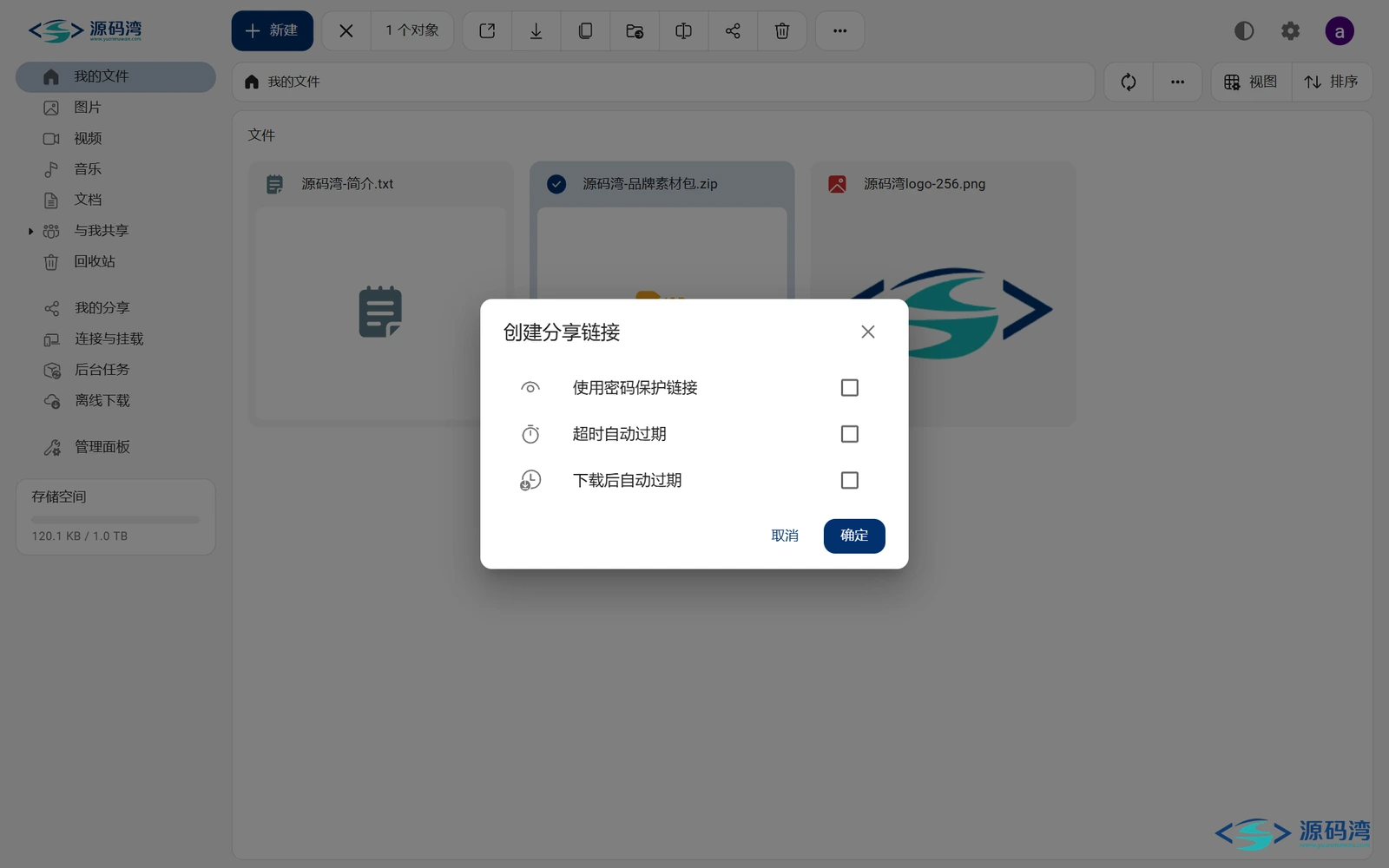Select the 源码湾-简介.txt file card
The image size is (1389, 868).
pyautogui.click(x=380, y=293)
